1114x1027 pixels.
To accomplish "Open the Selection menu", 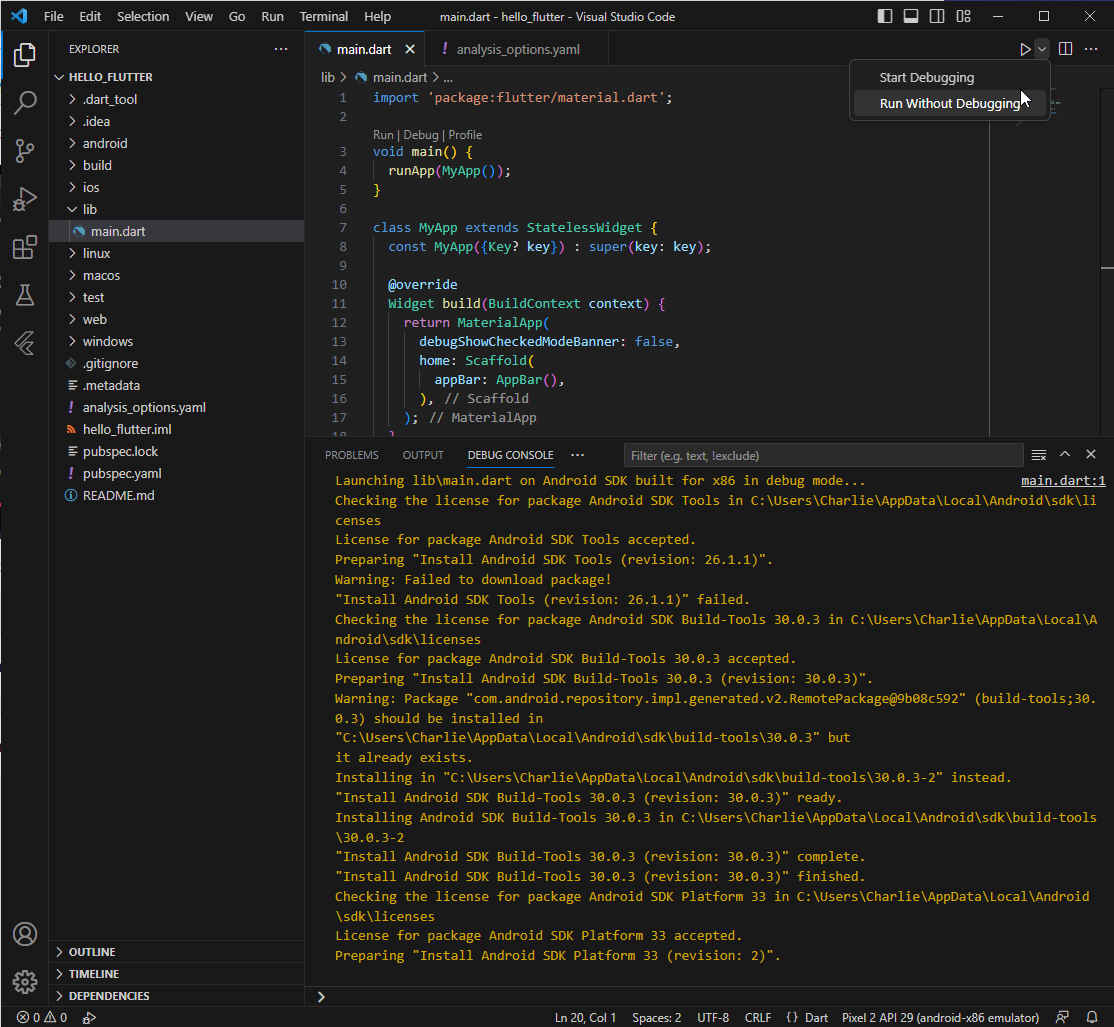I will [143, 16].
